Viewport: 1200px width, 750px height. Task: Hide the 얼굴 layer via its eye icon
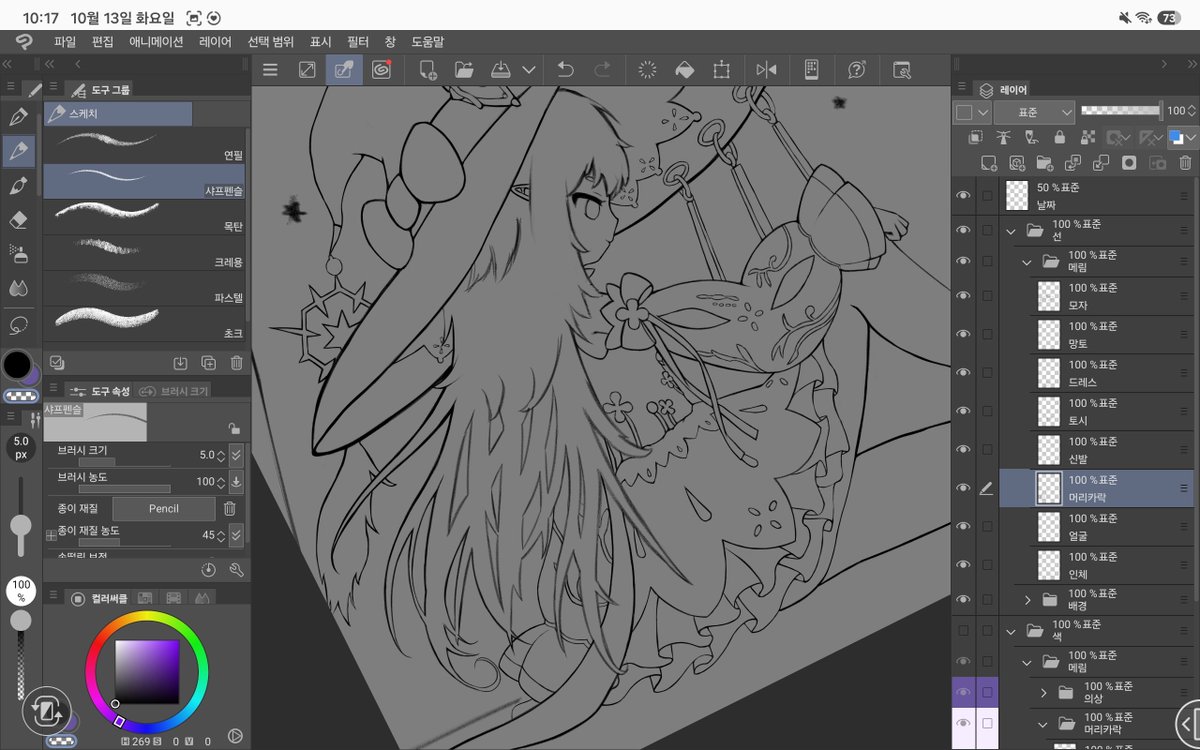point(963,527)
